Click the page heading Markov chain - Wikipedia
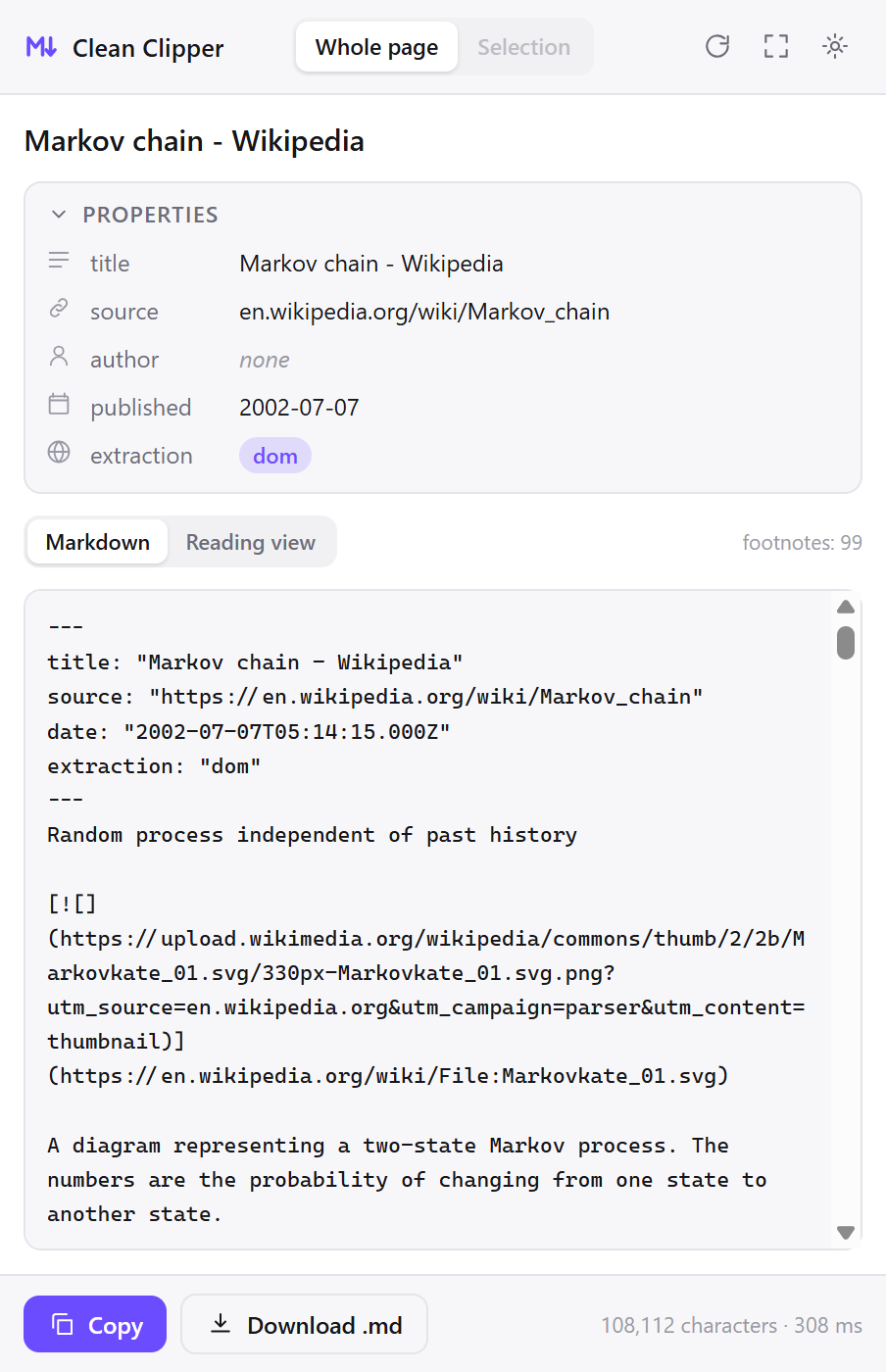The image size is (886, 1372). pyautogui.click(x=194, y=141)
